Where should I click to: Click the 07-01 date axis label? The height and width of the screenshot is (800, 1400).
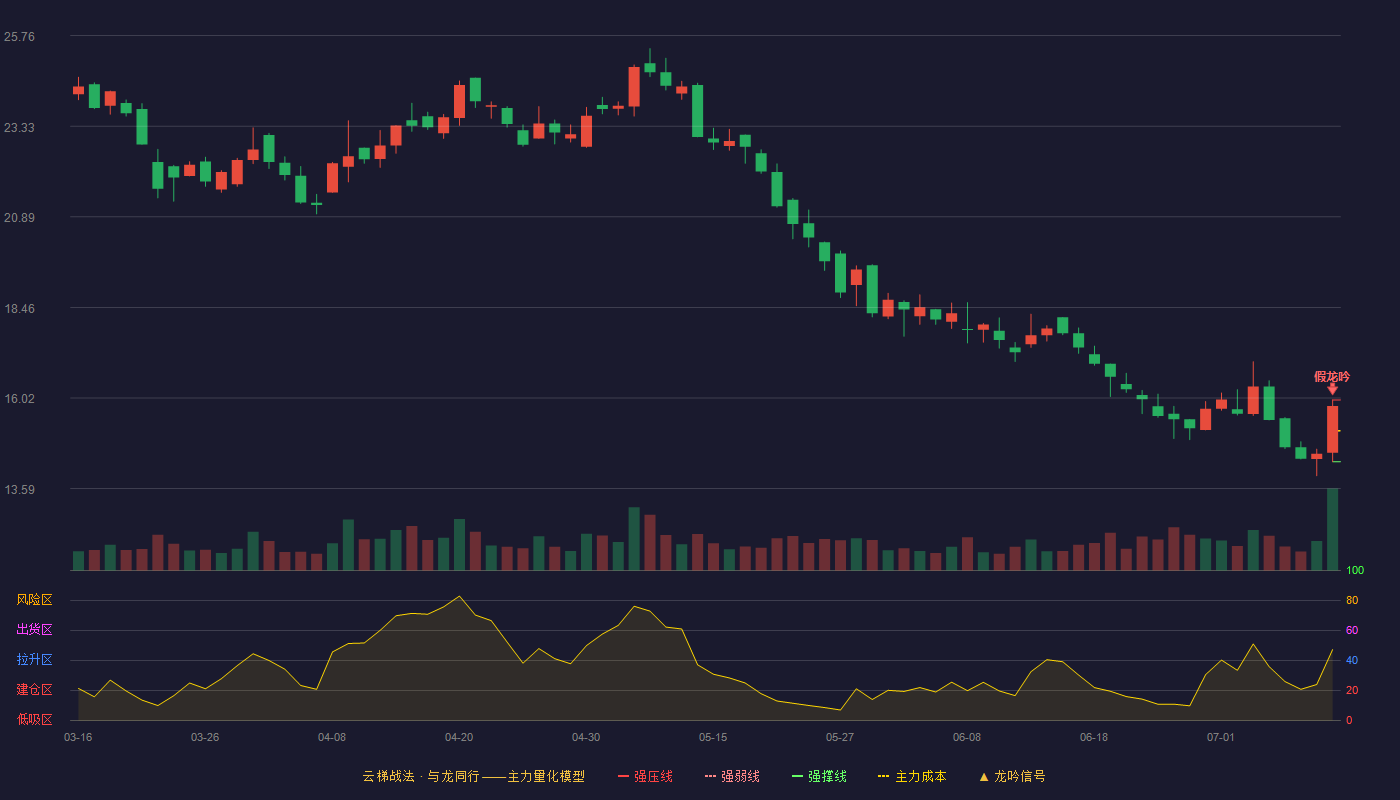1221,737
